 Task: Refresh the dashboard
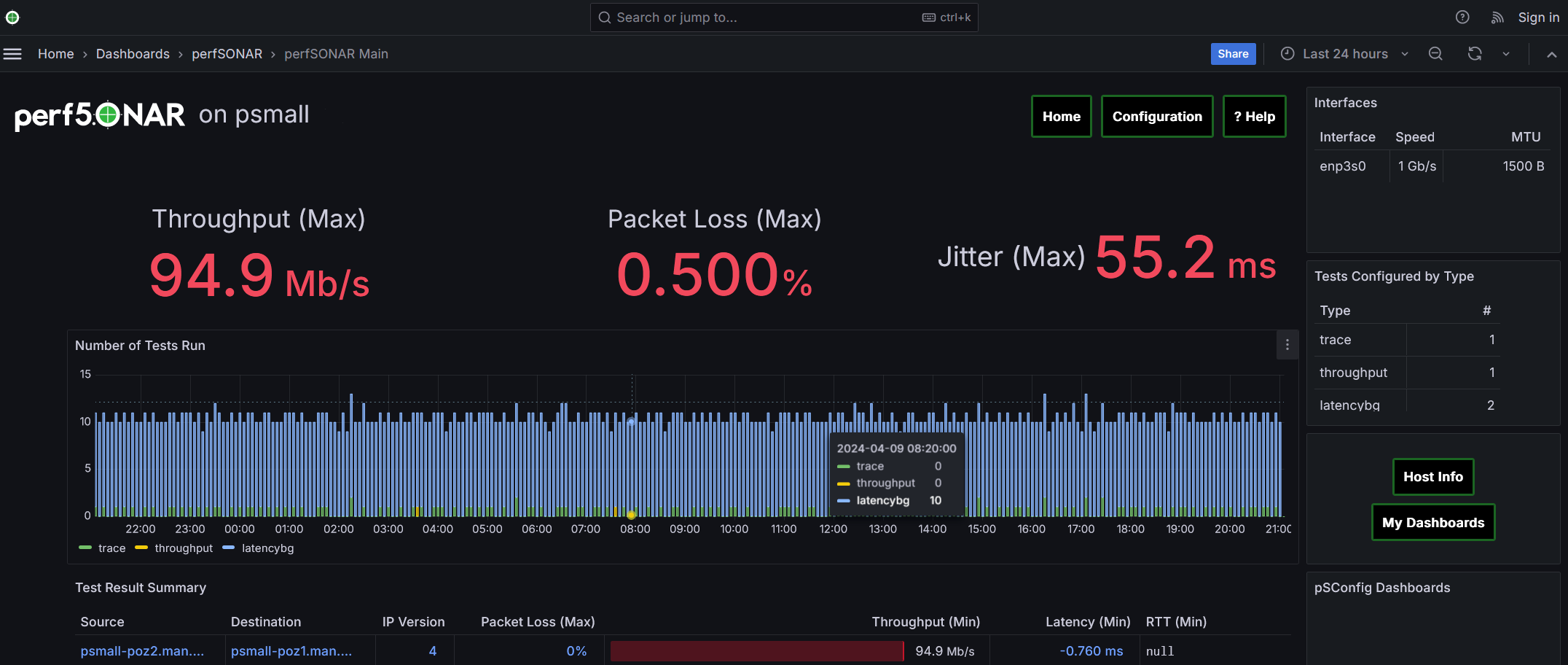1475,54
